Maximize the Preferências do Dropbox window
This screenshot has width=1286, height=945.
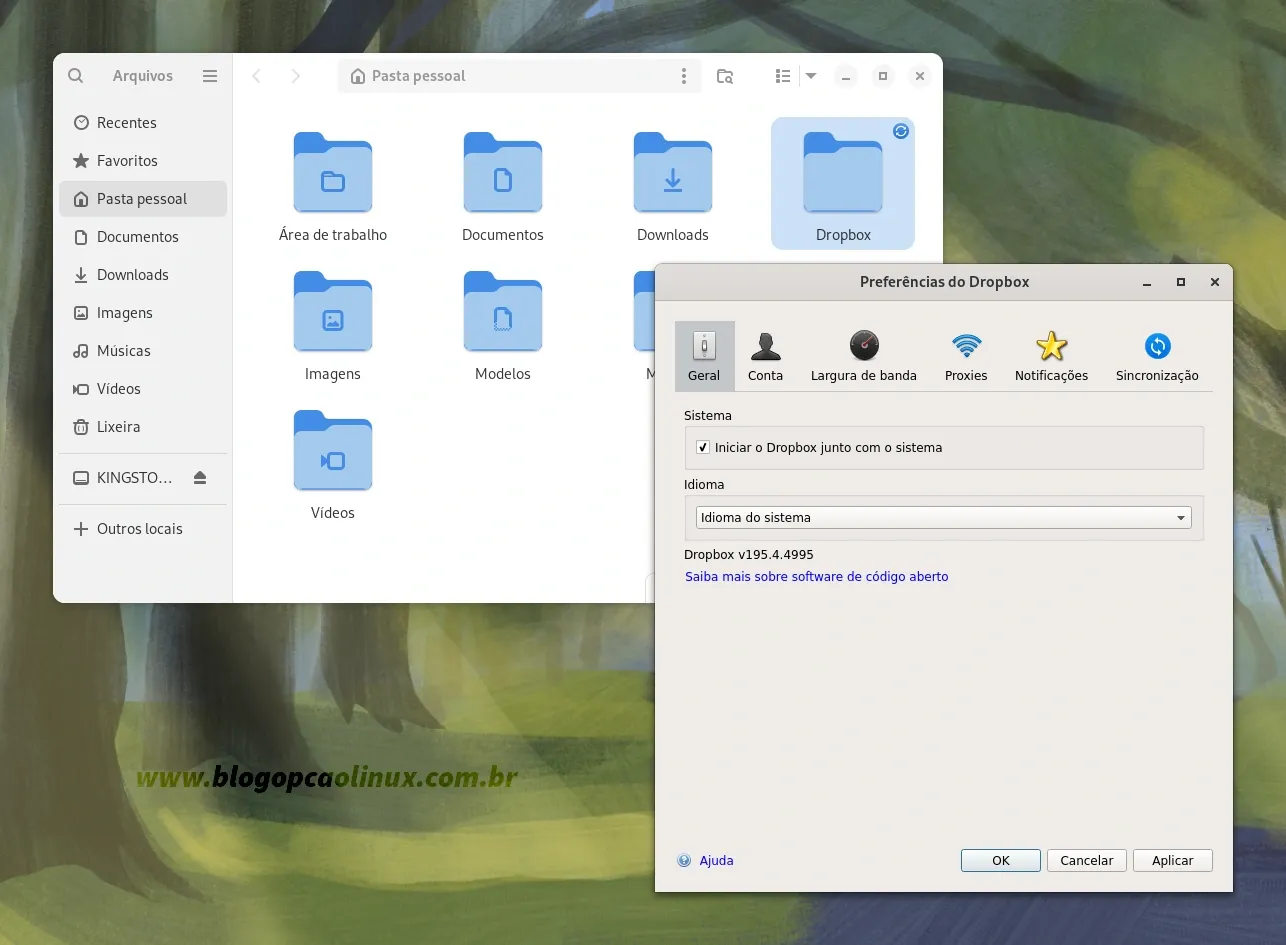click(1181, 282)
